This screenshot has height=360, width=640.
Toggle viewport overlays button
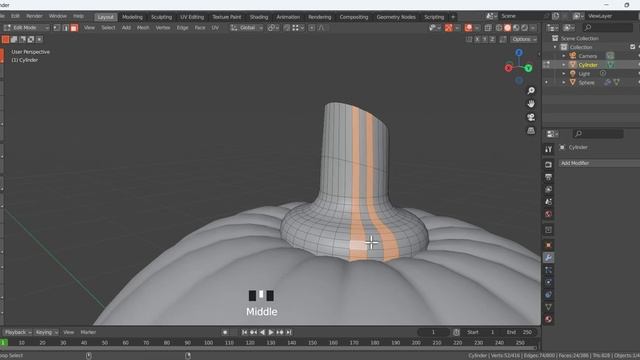click(469, 28)
